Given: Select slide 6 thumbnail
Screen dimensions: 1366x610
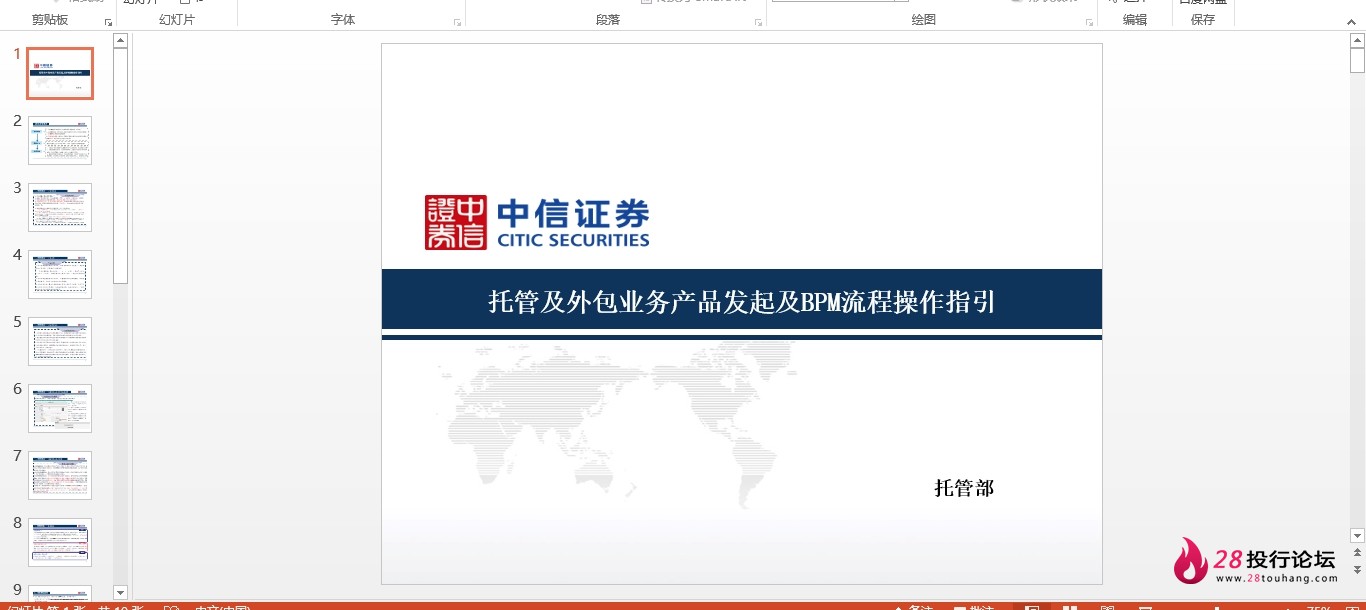Looking at the screenshot, I should coord(60,408).
